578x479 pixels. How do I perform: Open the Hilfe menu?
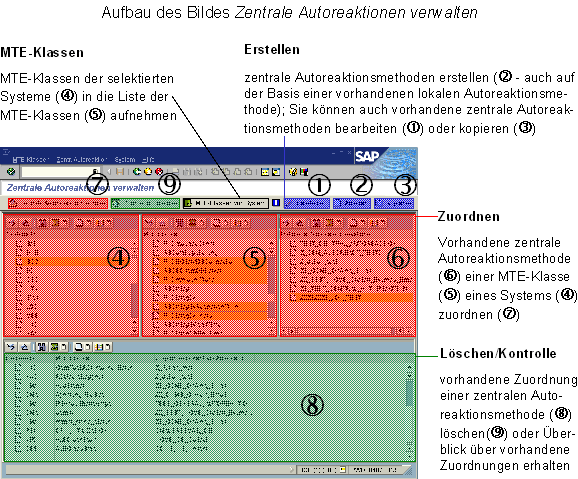(x=148, y=160)
